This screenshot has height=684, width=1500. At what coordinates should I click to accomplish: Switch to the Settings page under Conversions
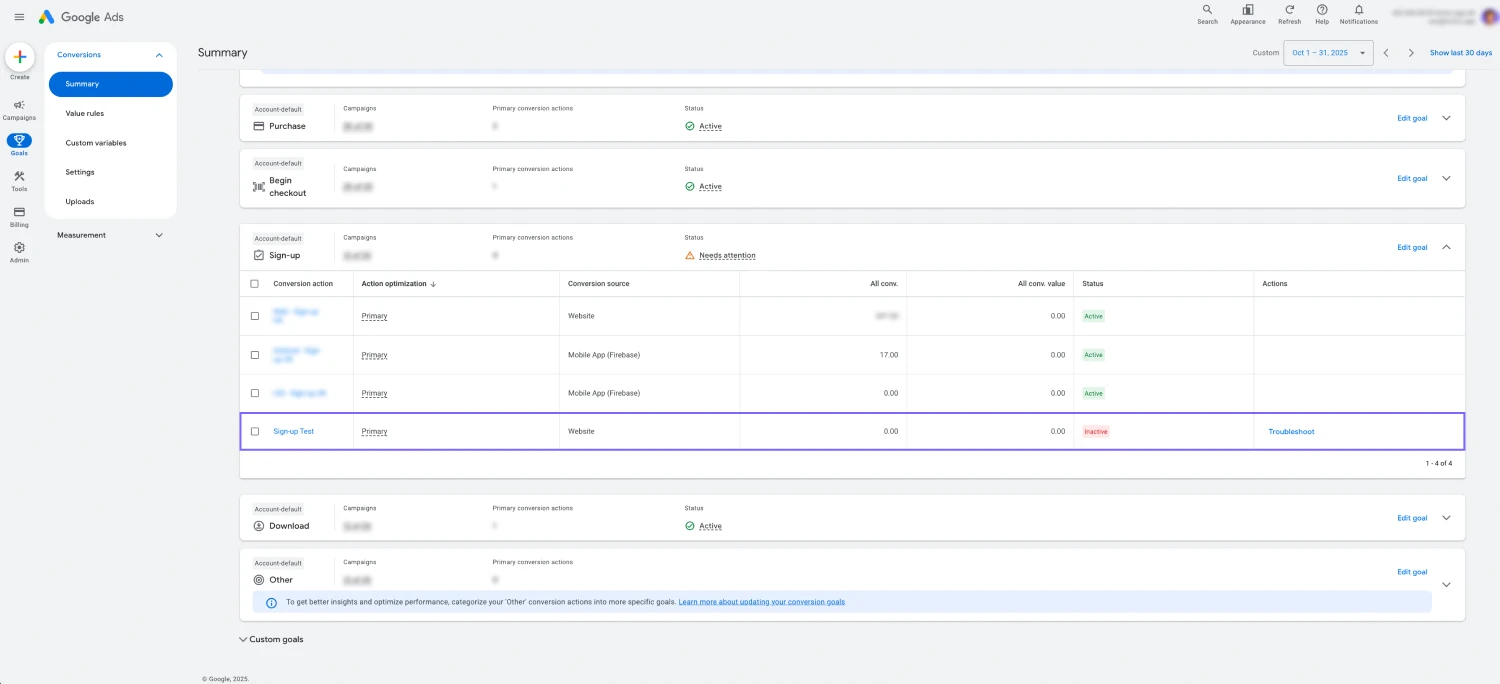79,172
